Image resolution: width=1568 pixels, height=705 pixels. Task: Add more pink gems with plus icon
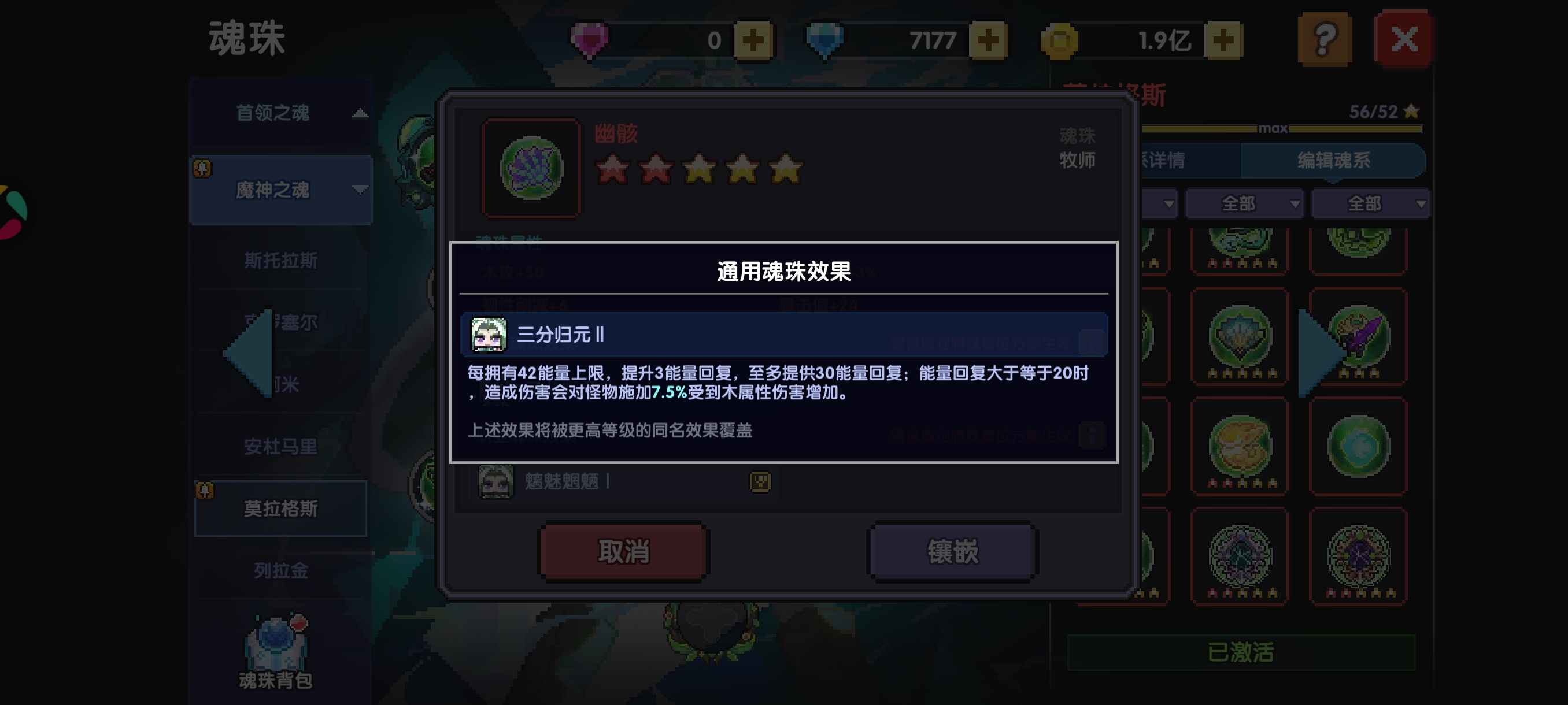tap(753, 40)
